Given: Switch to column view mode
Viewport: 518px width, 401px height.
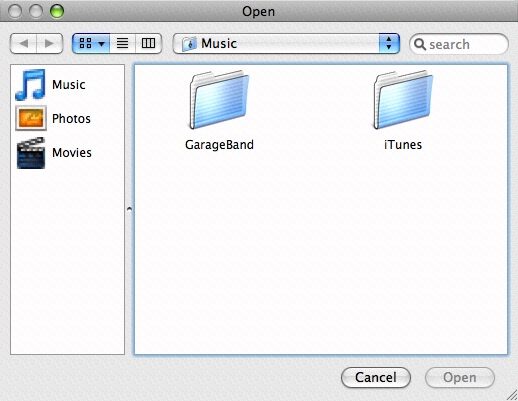Looking at the screenshot, I should (148, 43).
